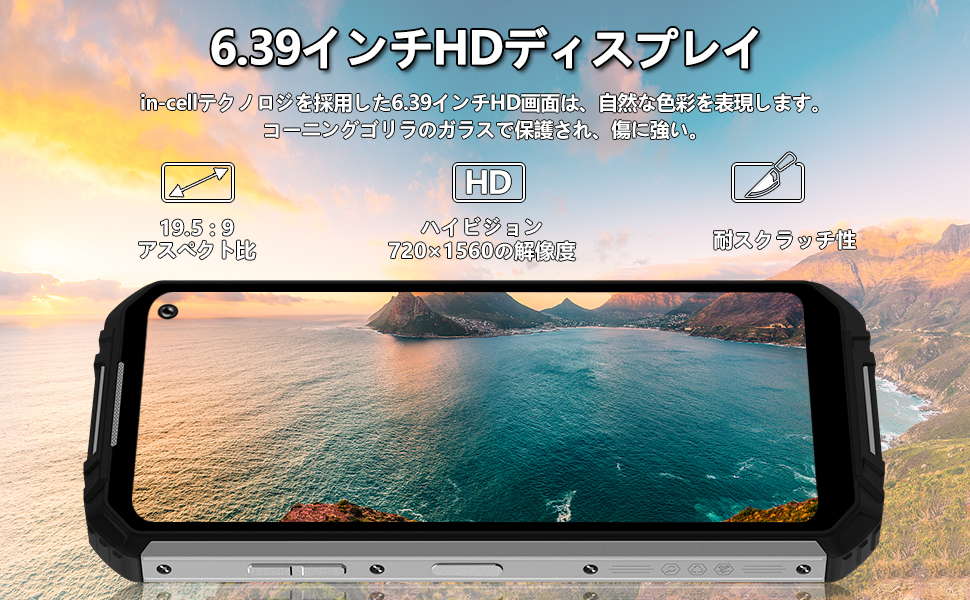Image resolution: width=970 pixels, height=600 pixels.
Task: Click the '19.5 : 9' ratio text
Action: coord(197,228)
